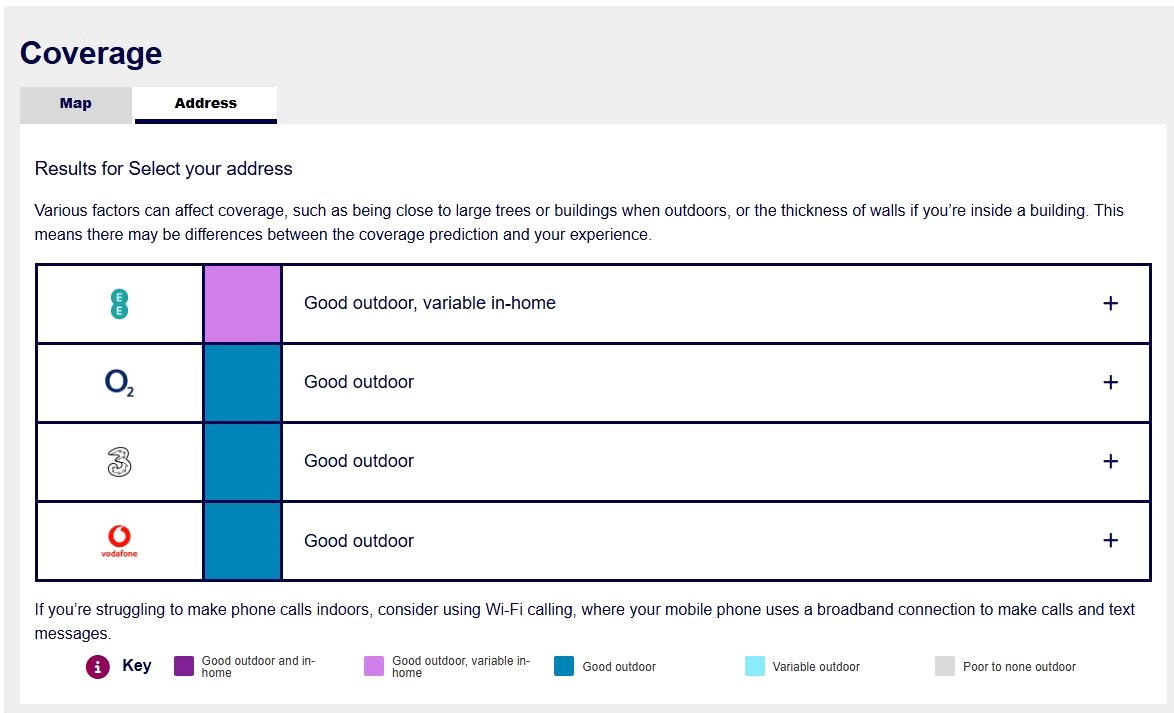Expand the Vodafone coverage row
The image size is (1174, 713).
point(1109,540)
